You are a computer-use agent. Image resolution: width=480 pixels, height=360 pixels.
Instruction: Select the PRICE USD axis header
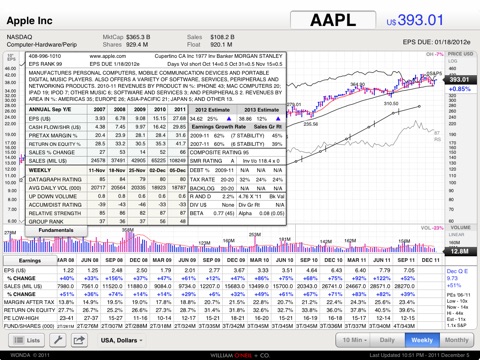point(460,54)
